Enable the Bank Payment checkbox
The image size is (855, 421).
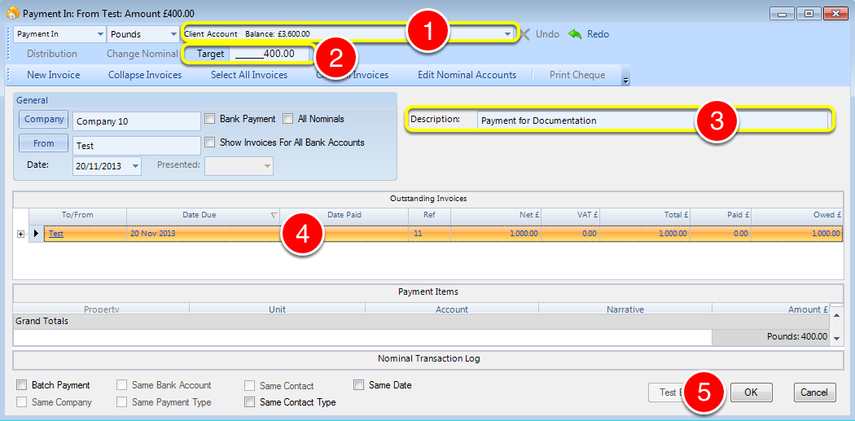pos(209,118)
